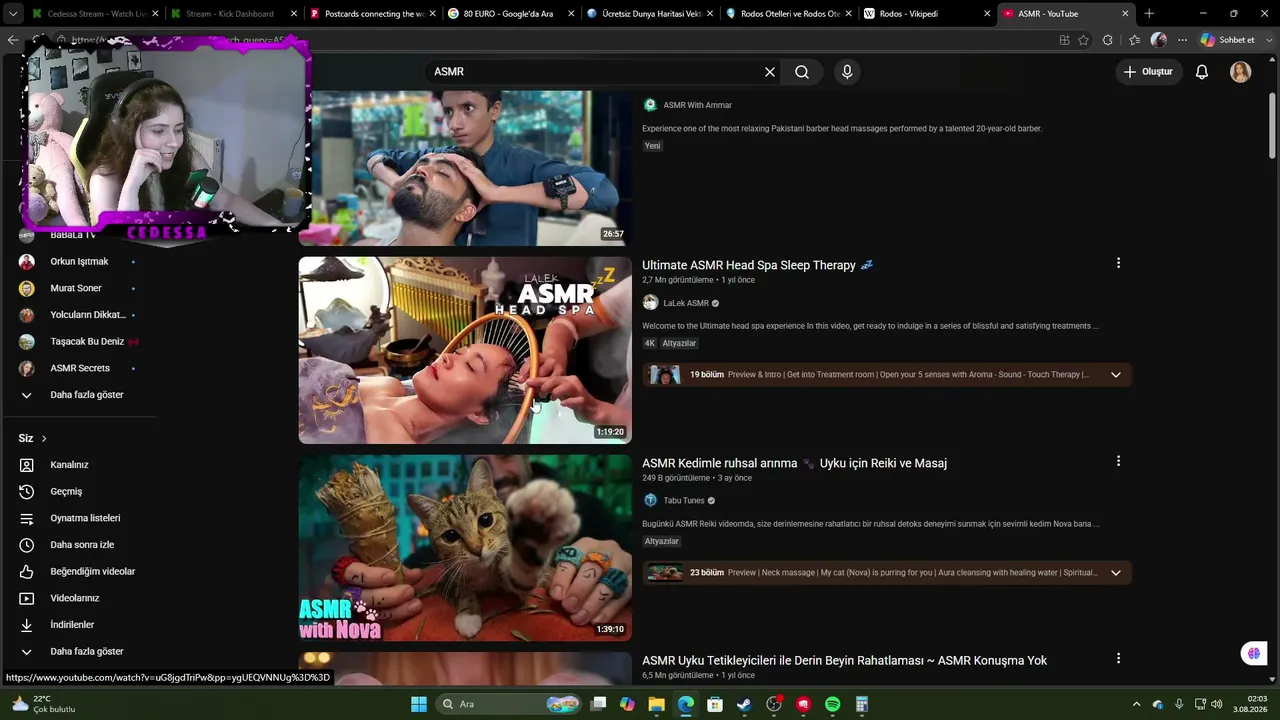This screenshot has width=1280, height=720.
Task: Switch to Stream - Kick Dashboard tab
Action: 234,14
